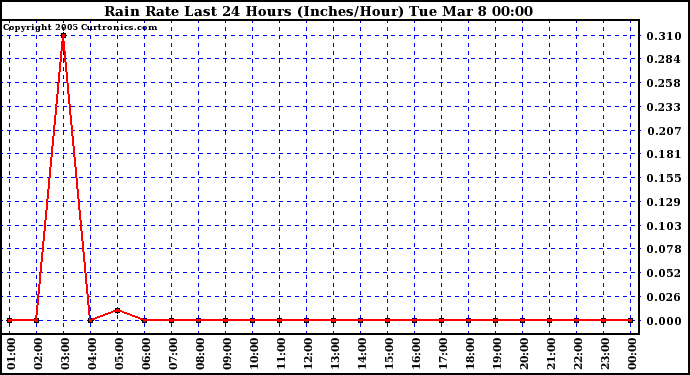Screen dimensions: 690x375
Task: Click the y-axis label '0.026'
Action: [x=664, y=297]
